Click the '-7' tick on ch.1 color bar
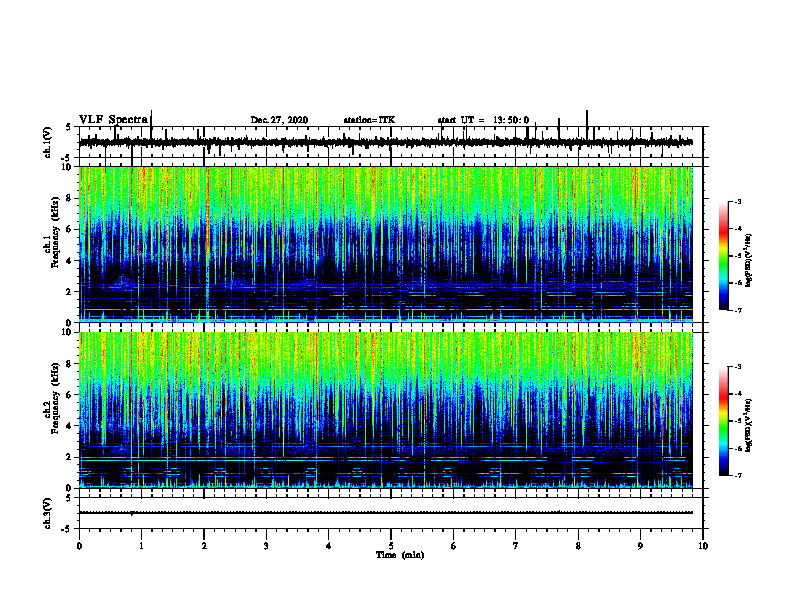The image size is (792, 612). tap(737, 310)
